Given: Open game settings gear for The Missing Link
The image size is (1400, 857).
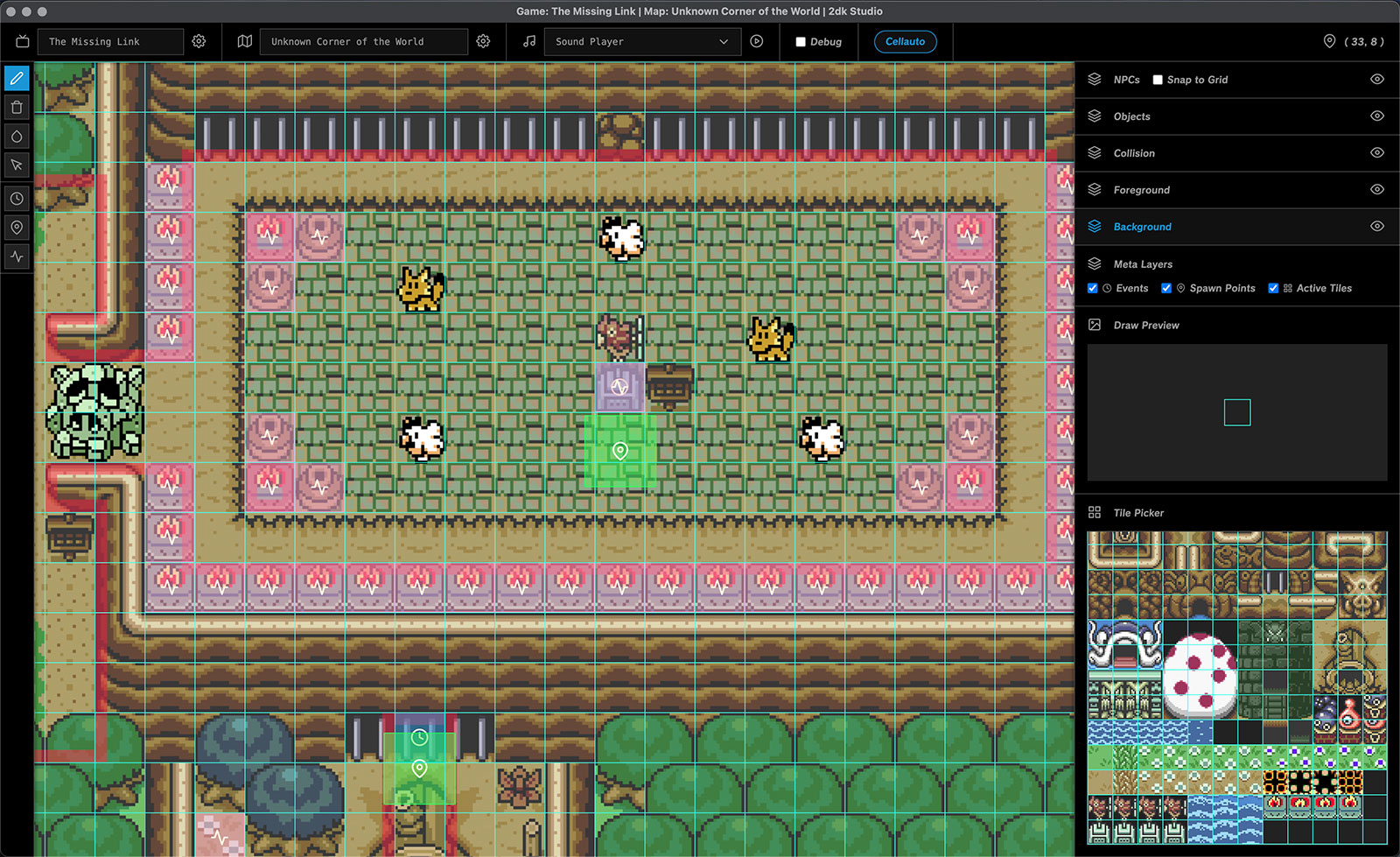Looking at the screenshot, I should click(x=199, y=41).
